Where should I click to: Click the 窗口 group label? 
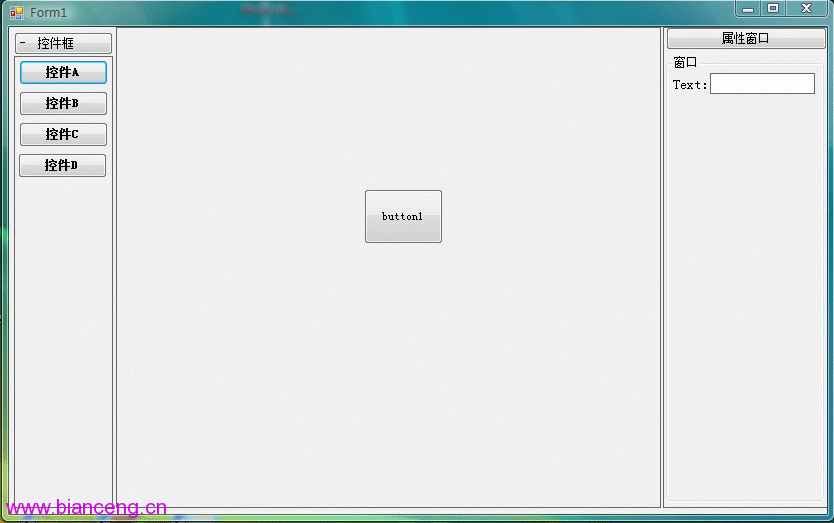[685, 62]
